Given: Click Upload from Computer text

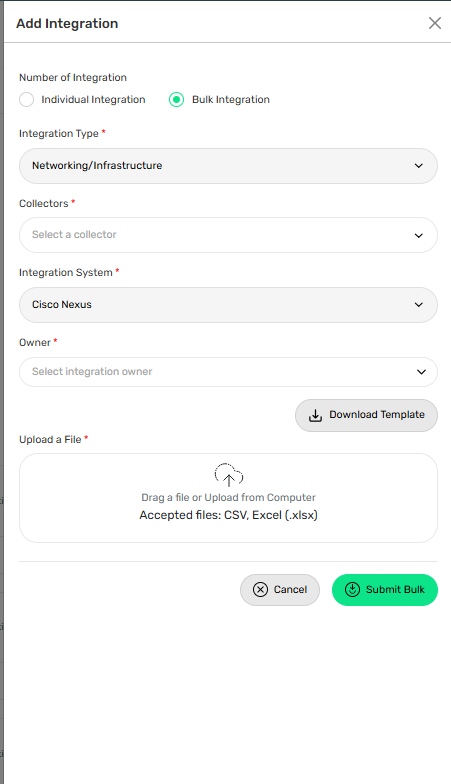Looking at the screenshot, I should click(260, 498).
